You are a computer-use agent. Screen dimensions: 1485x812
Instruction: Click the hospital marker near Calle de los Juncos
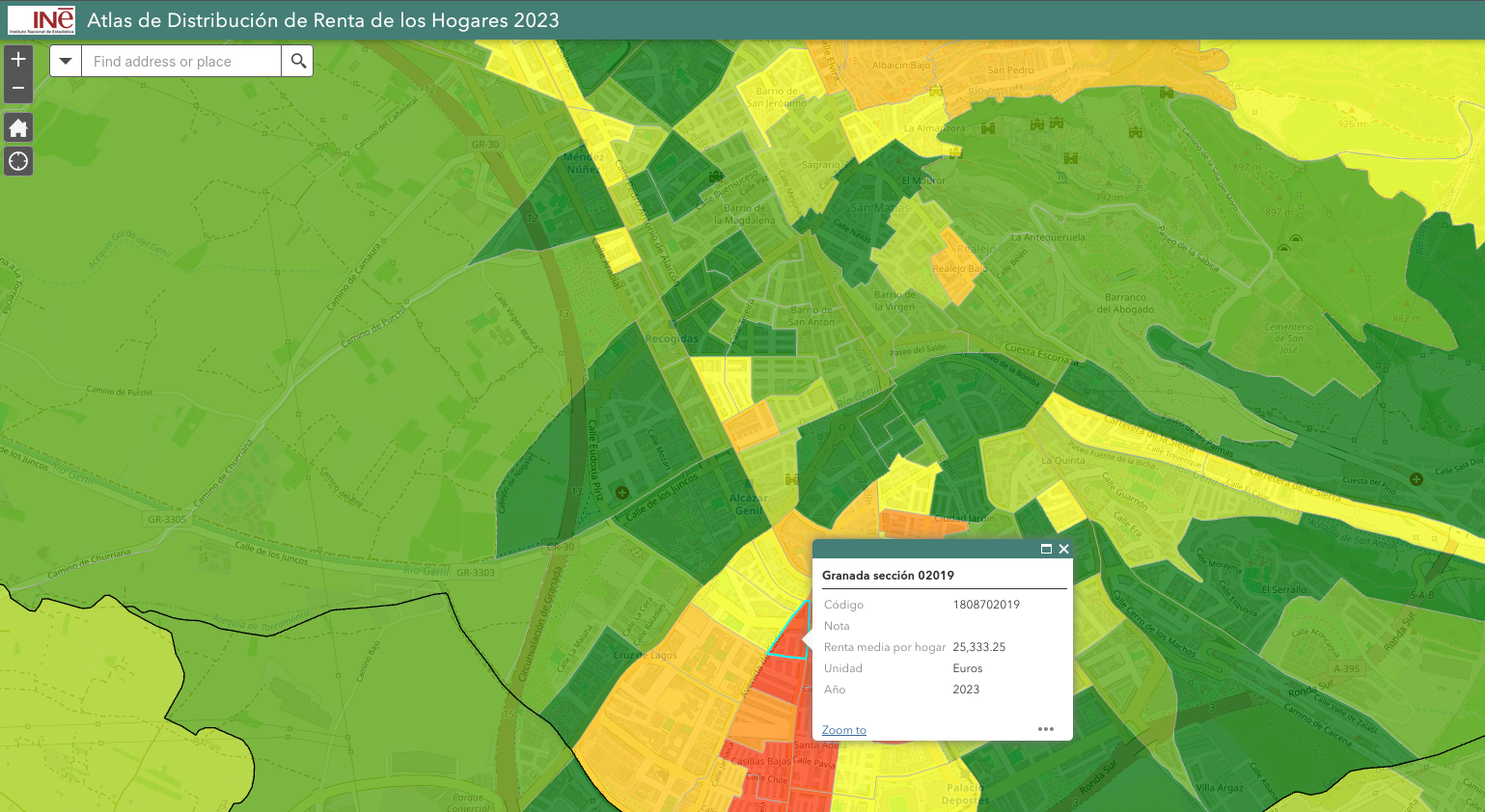620,493
